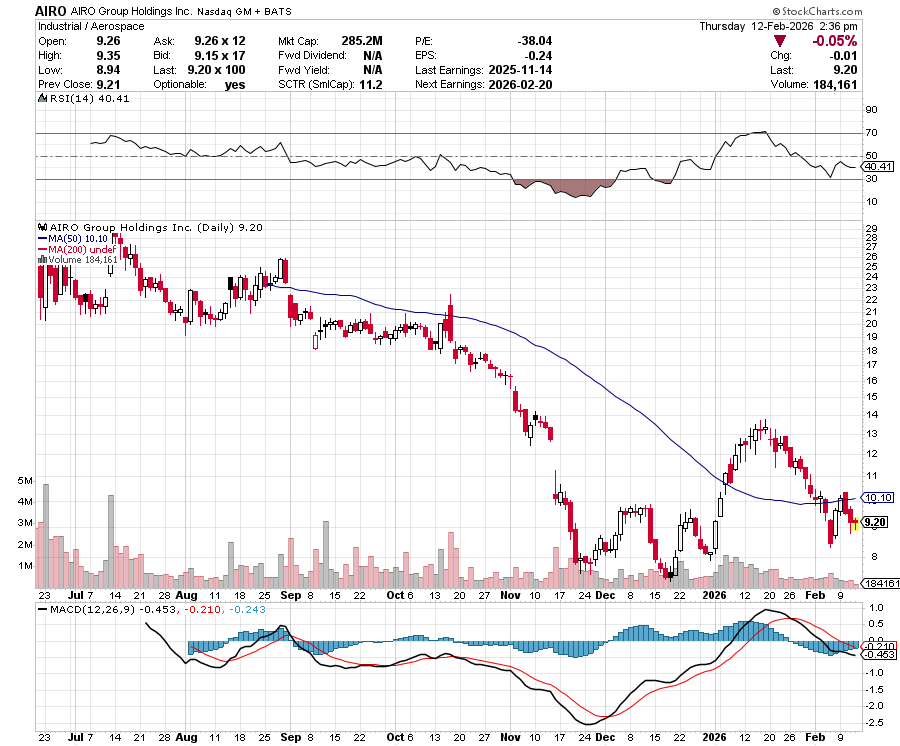Click the High value 9.35
Viewport: 900px width, 746px height.
(108, 55)
